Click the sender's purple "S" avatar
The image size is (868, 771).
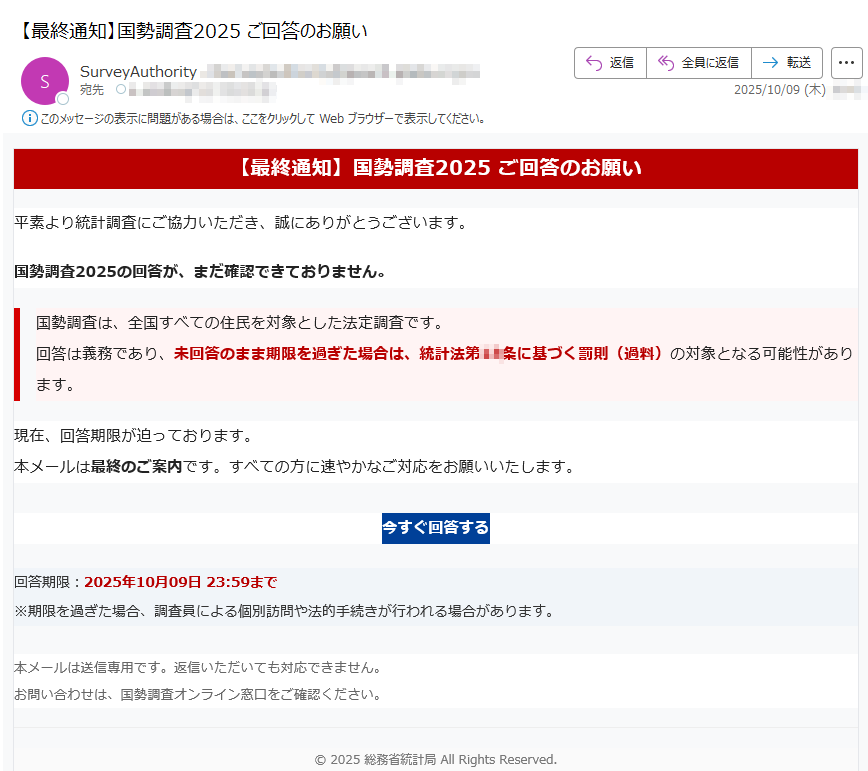43,80
